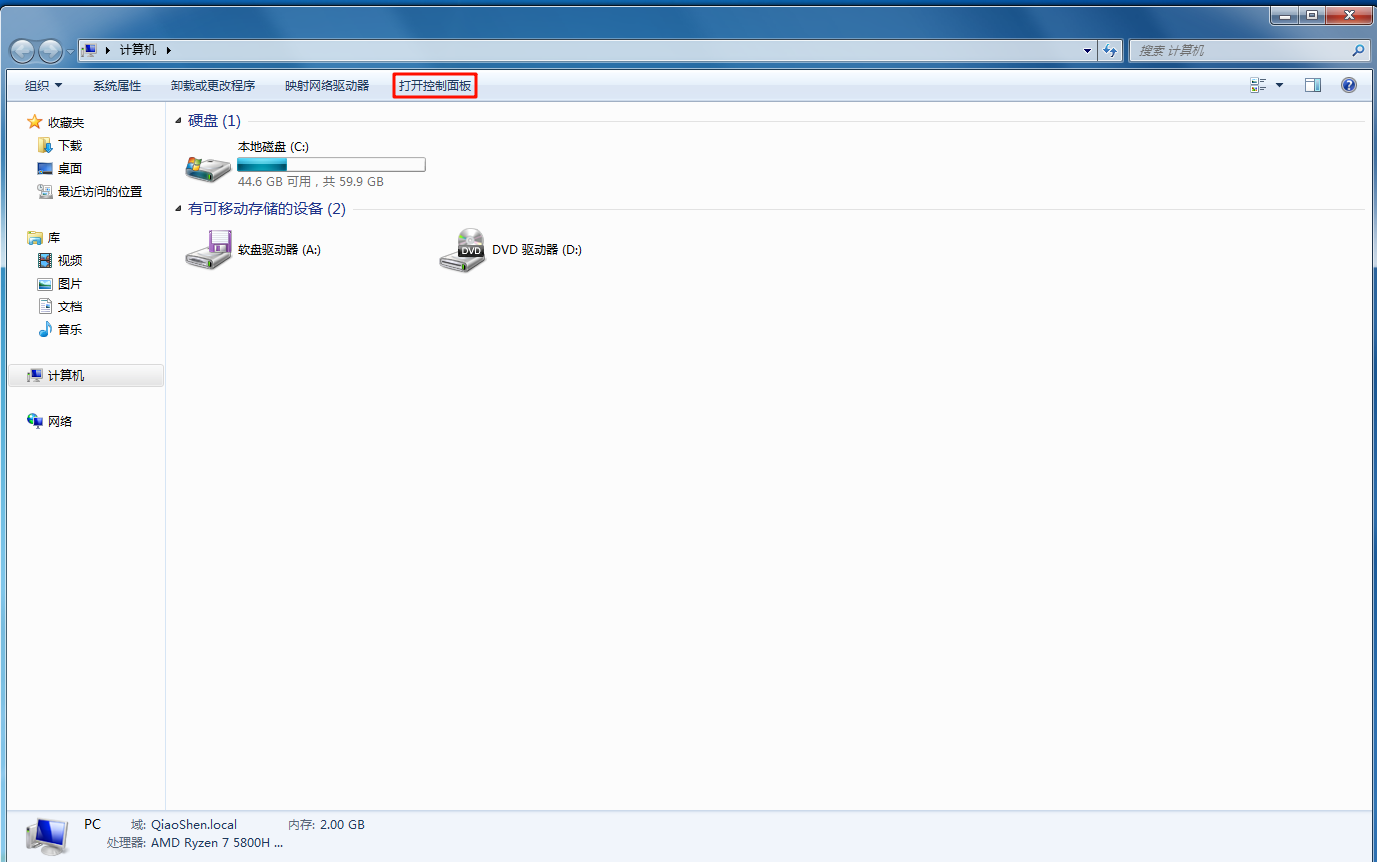Open the 组织 menu

pos(43,86)
